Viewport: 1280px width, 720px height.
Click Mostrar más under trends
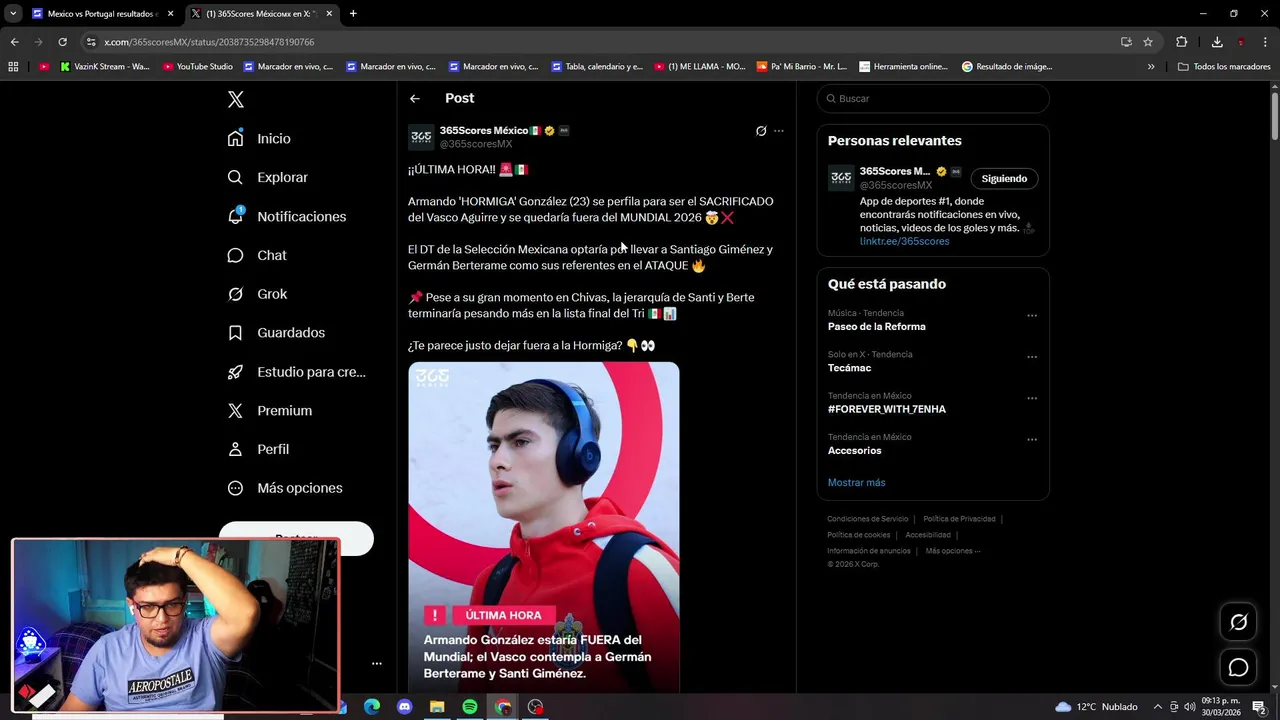856,483
